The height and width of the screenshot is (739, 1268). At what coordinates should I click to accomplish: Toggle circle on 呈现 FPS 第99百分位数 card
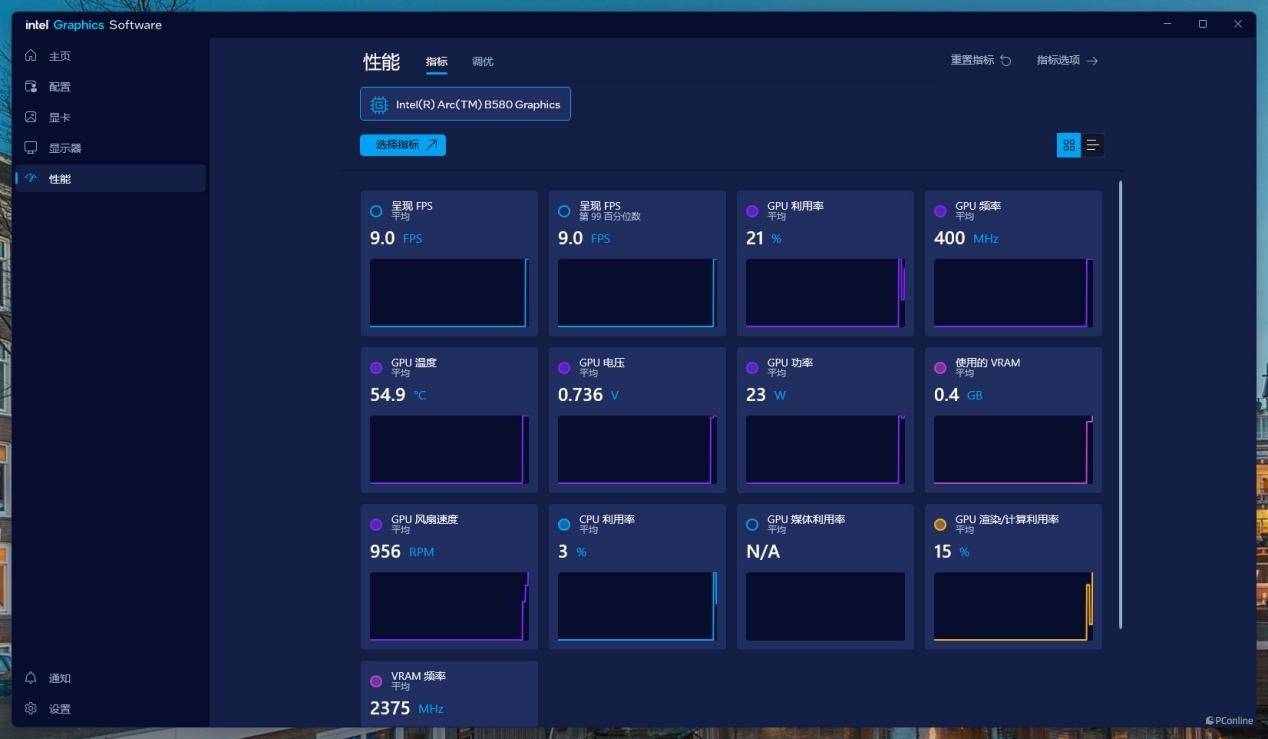click(x=564, y=211)
